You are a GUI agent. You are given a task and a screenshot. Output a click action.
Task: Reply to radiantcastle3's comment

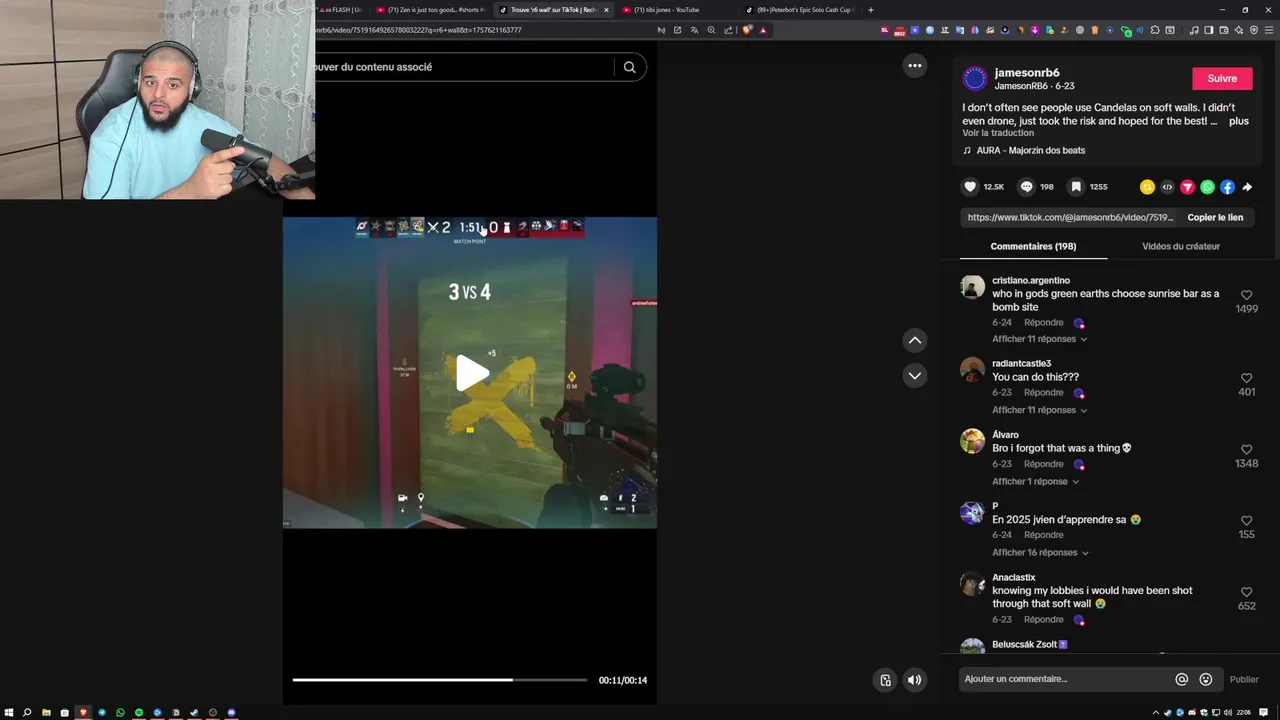tap(1043, 393)
